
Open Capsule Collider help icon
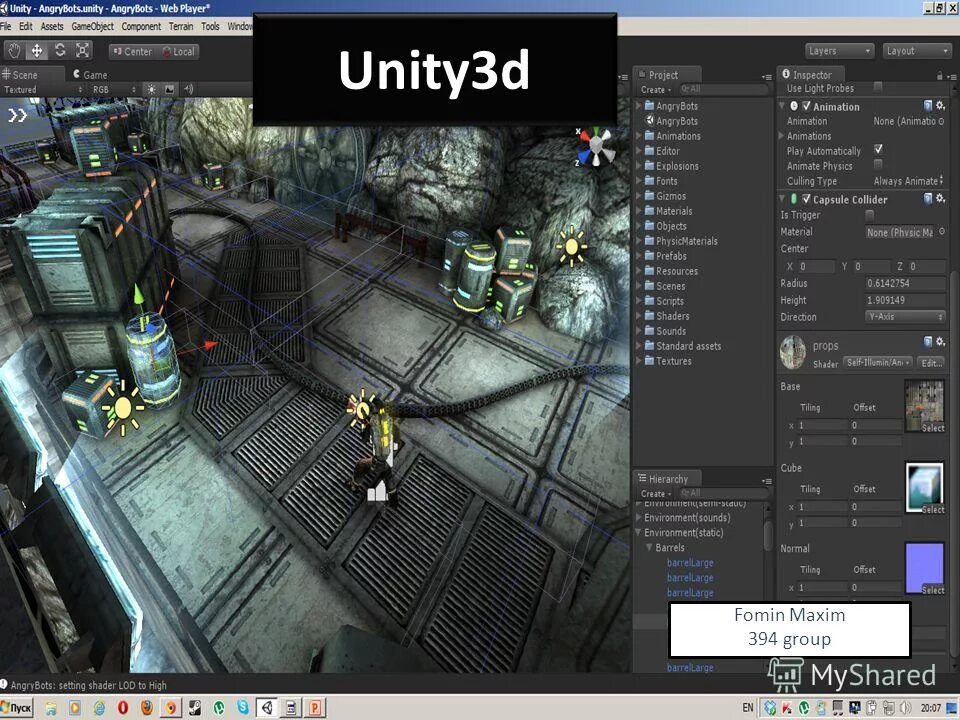tap(928, 198)
